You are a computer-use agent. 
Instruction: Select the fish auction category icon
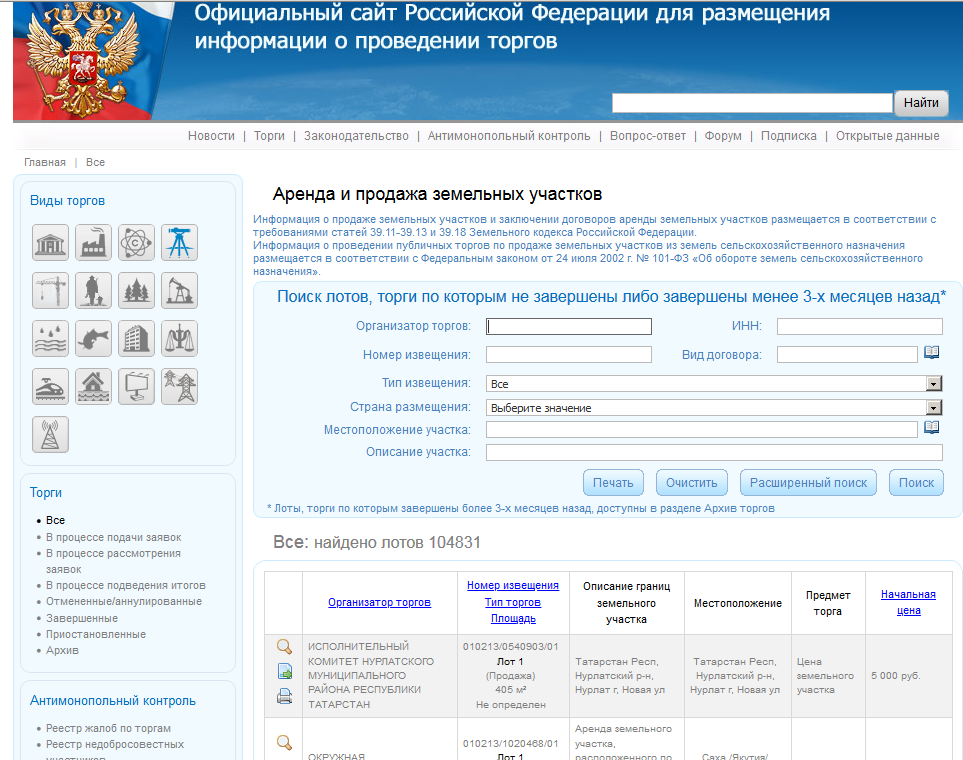pyautogui.click(x=94, y=338)
